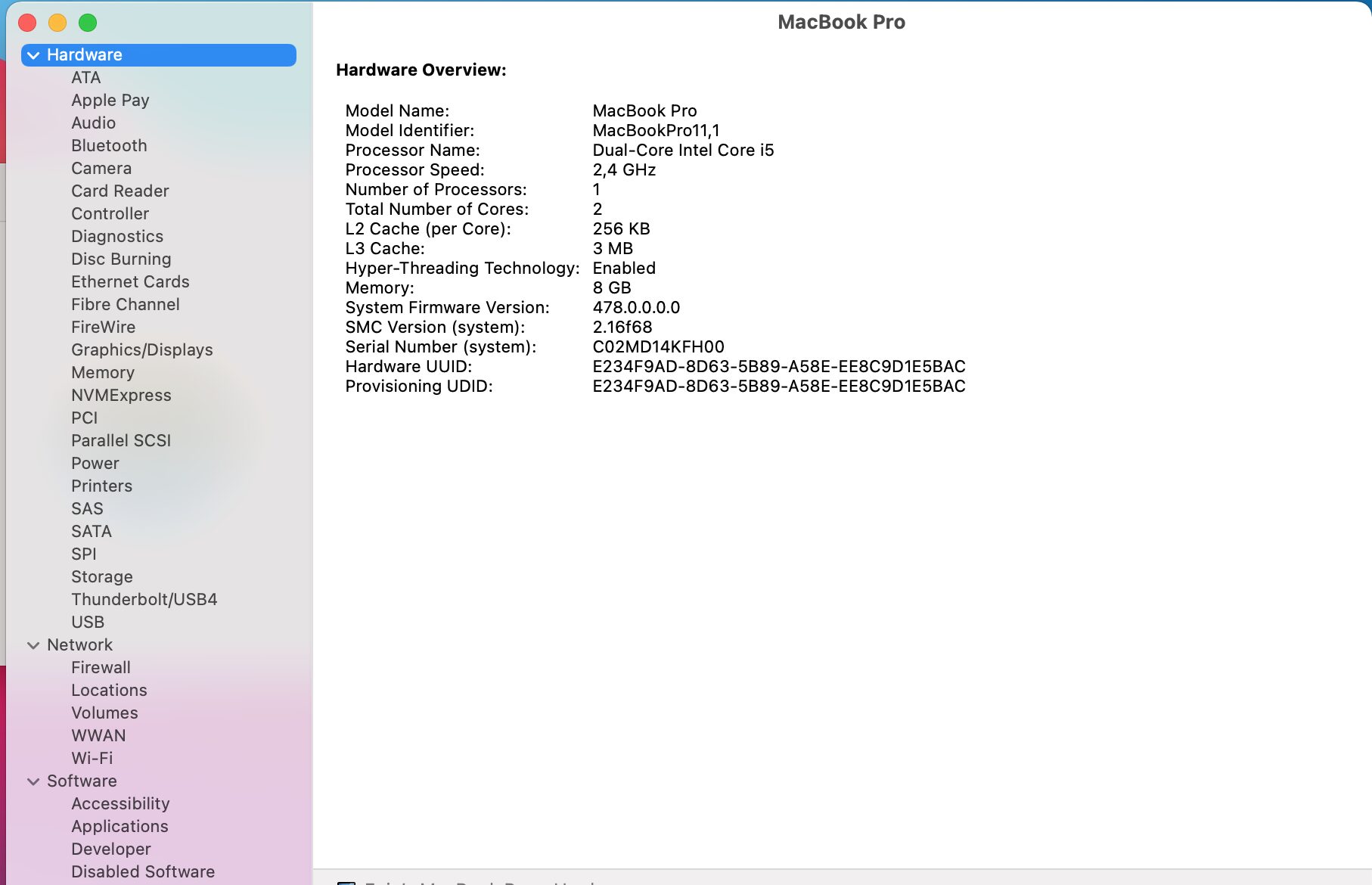Open the Power section

[x=95, y=464]
